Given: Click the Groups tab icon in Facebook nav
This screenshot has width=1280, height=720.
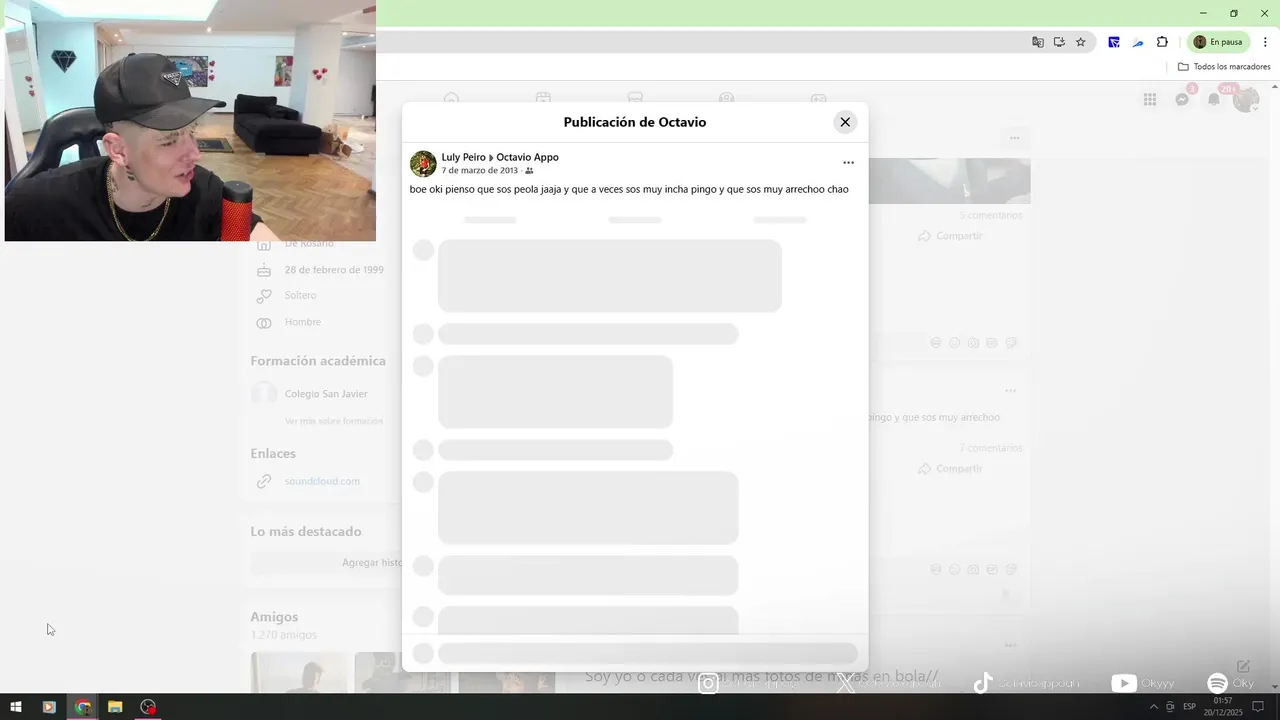Looking at the screenshot, I should click(727, 98).
